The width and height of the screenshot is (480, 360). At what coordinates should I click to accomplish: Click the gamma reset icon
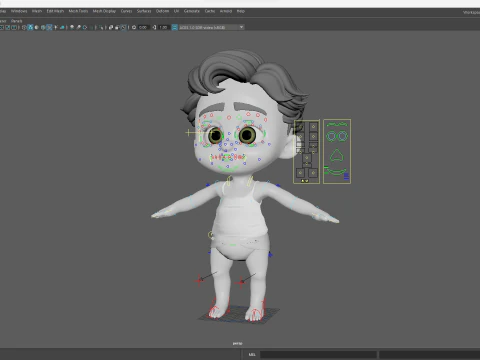(x=154, y=27)
